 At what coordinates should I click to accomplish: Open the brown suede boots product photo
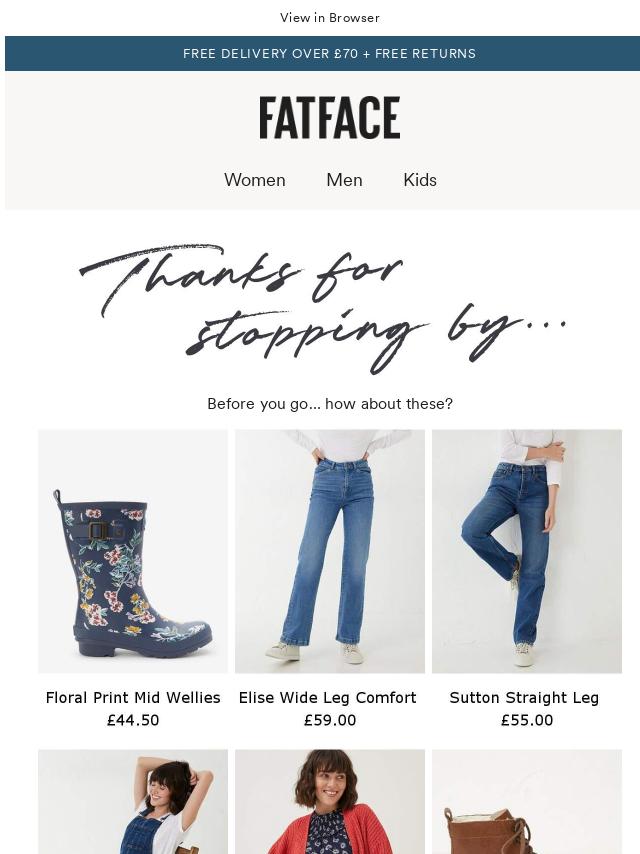pos(527,802)
